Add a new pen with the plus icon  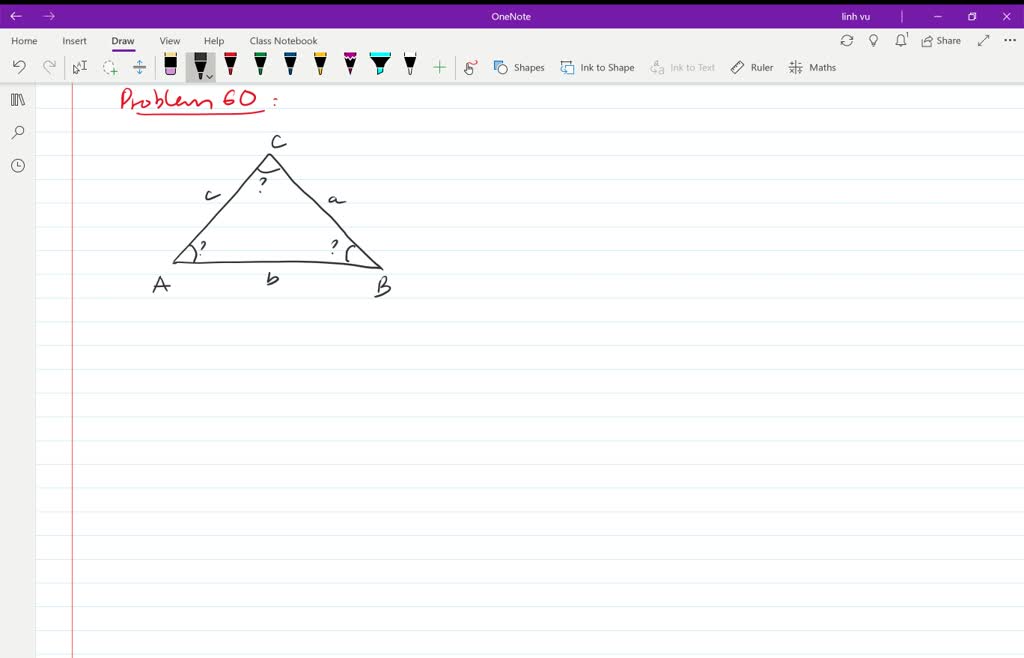(x=439, y=67)
